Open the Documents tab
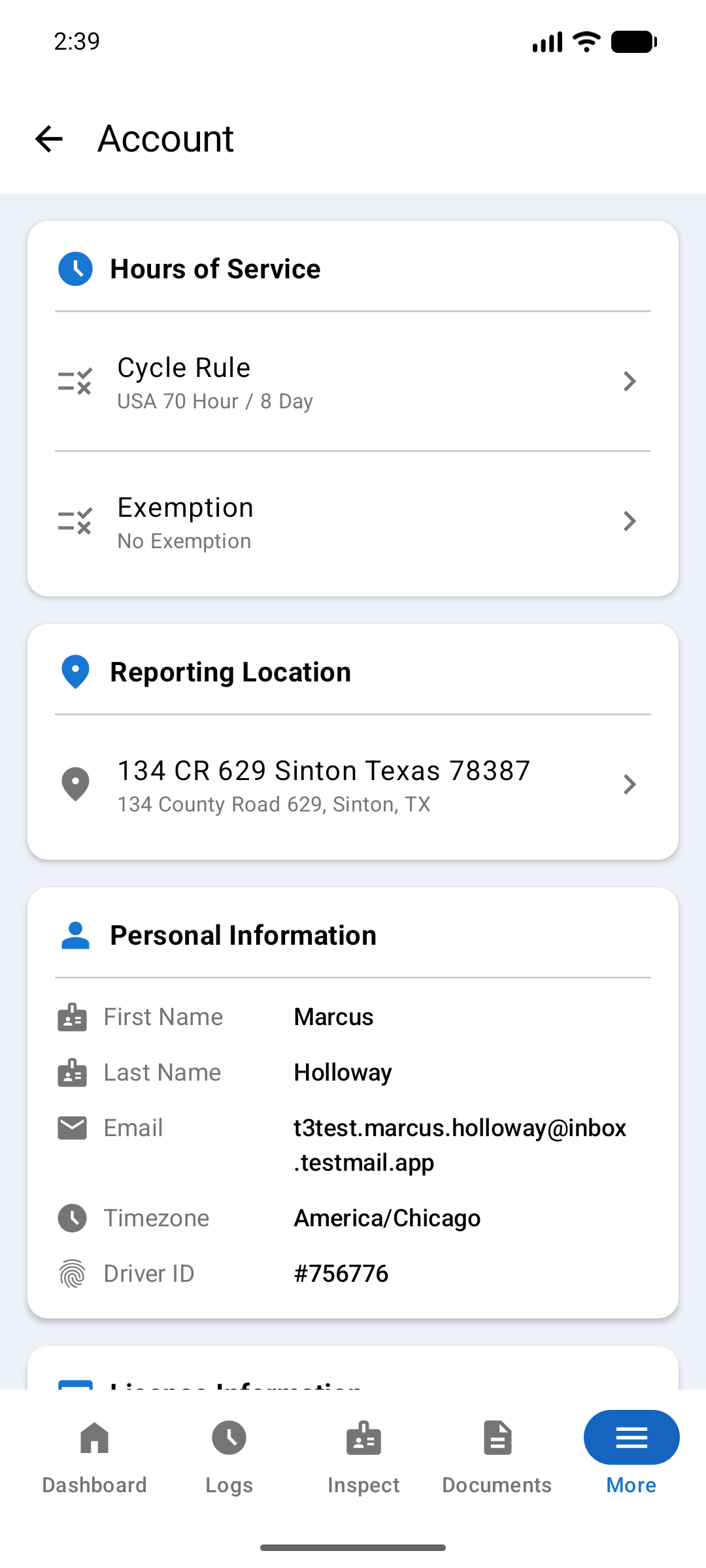This screenshot has height=1568, width=706. point(497,1457)
